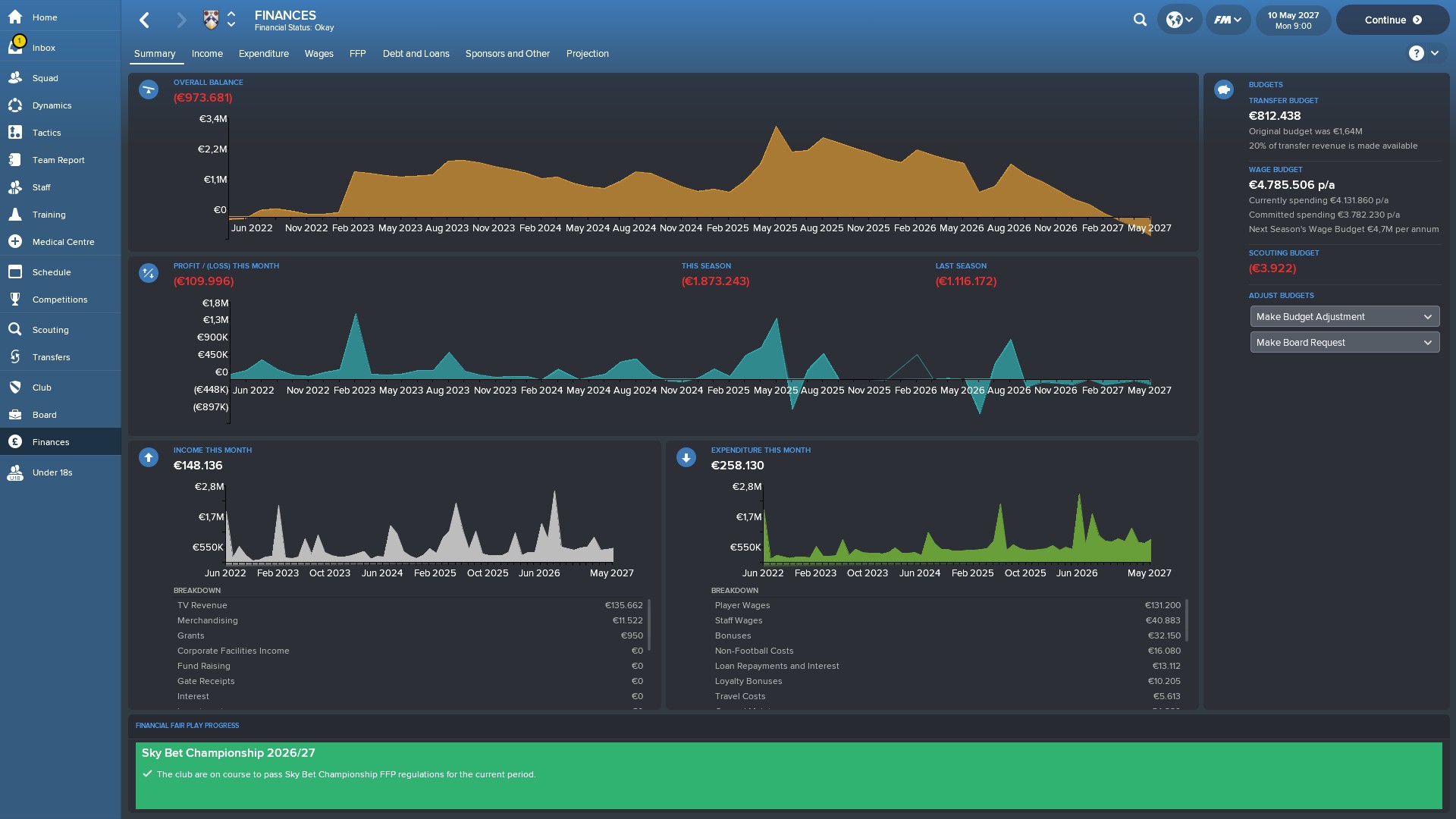Click the Transfers sidebar icon
1456x819 pixels.
15,357
